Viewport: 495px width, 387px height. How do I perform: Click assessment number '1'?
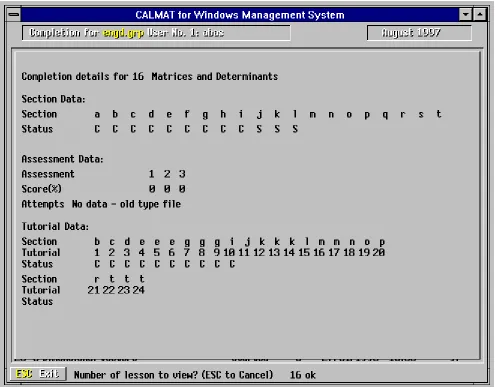pyautogui.click(x=151, y=174)
